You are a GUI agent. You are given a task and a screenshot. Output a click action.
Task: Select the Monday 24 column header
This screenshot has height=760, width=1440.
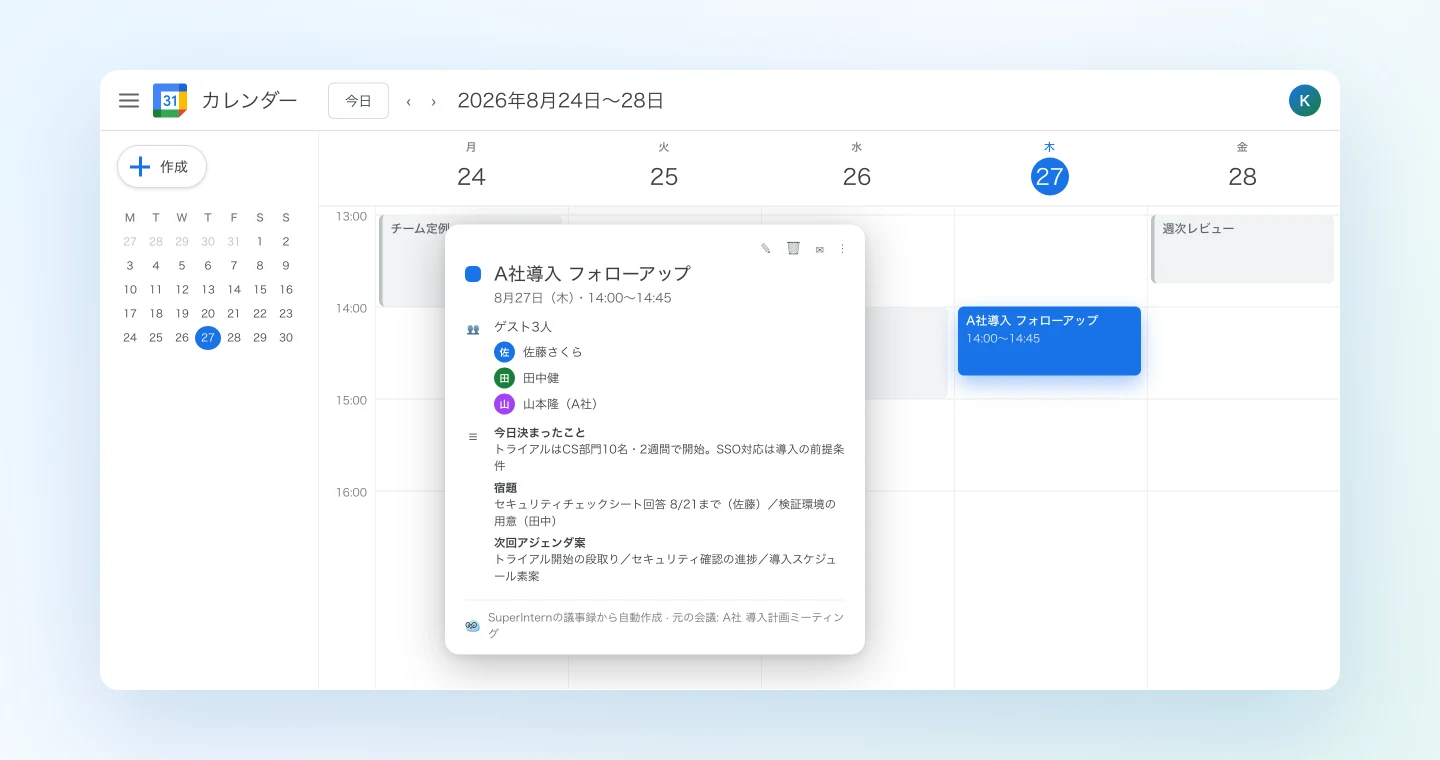pos(471,167)
